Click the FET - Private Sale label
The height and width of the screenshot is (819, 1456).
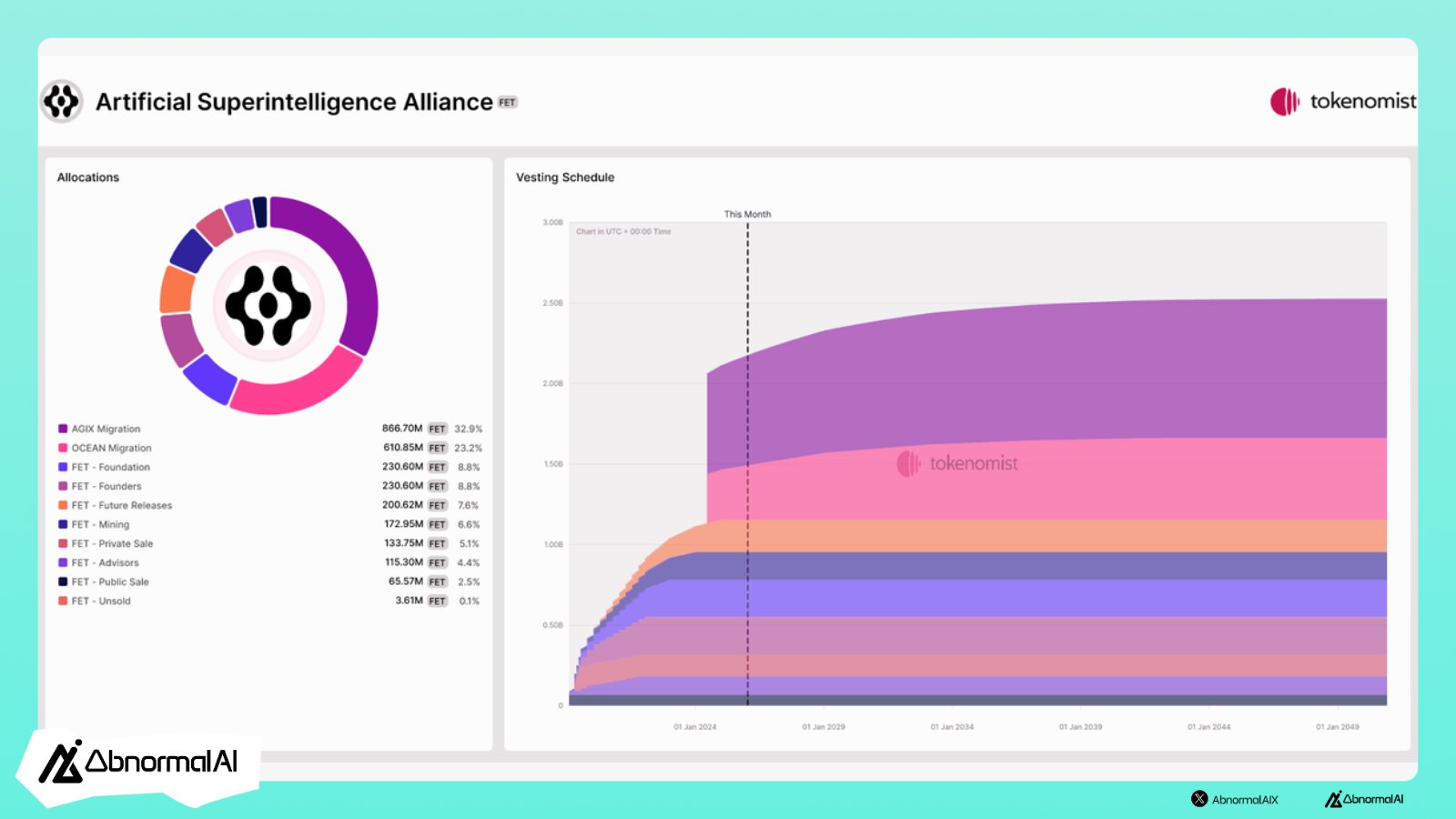[113, 543]
